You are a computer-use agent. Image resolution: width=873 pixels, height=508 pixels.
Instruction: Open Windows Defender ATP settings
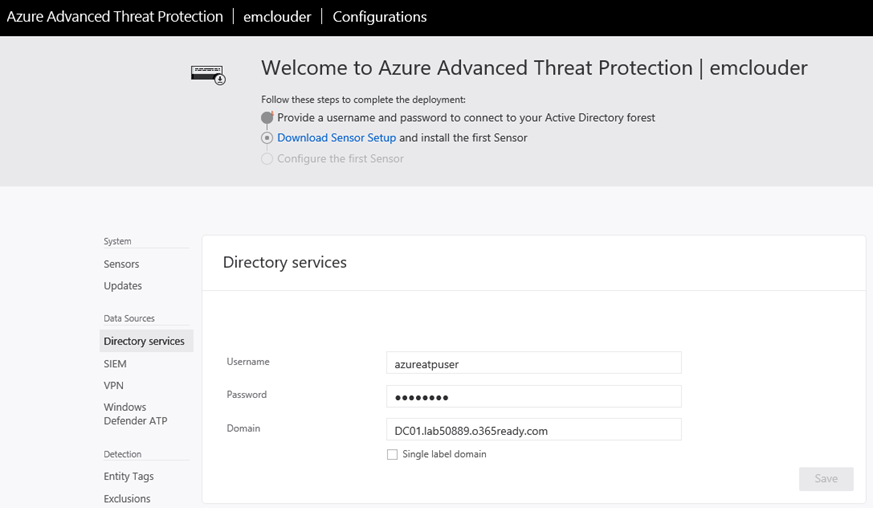[x=135, y=414]
